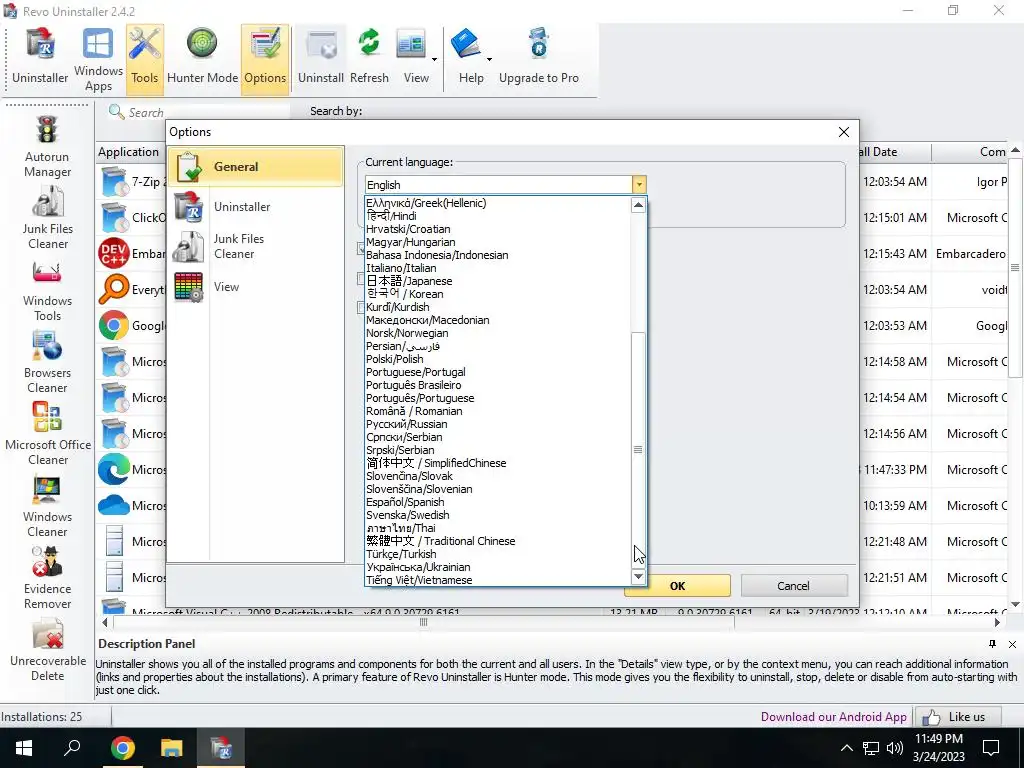Select the View options tab

coord(255,287)
